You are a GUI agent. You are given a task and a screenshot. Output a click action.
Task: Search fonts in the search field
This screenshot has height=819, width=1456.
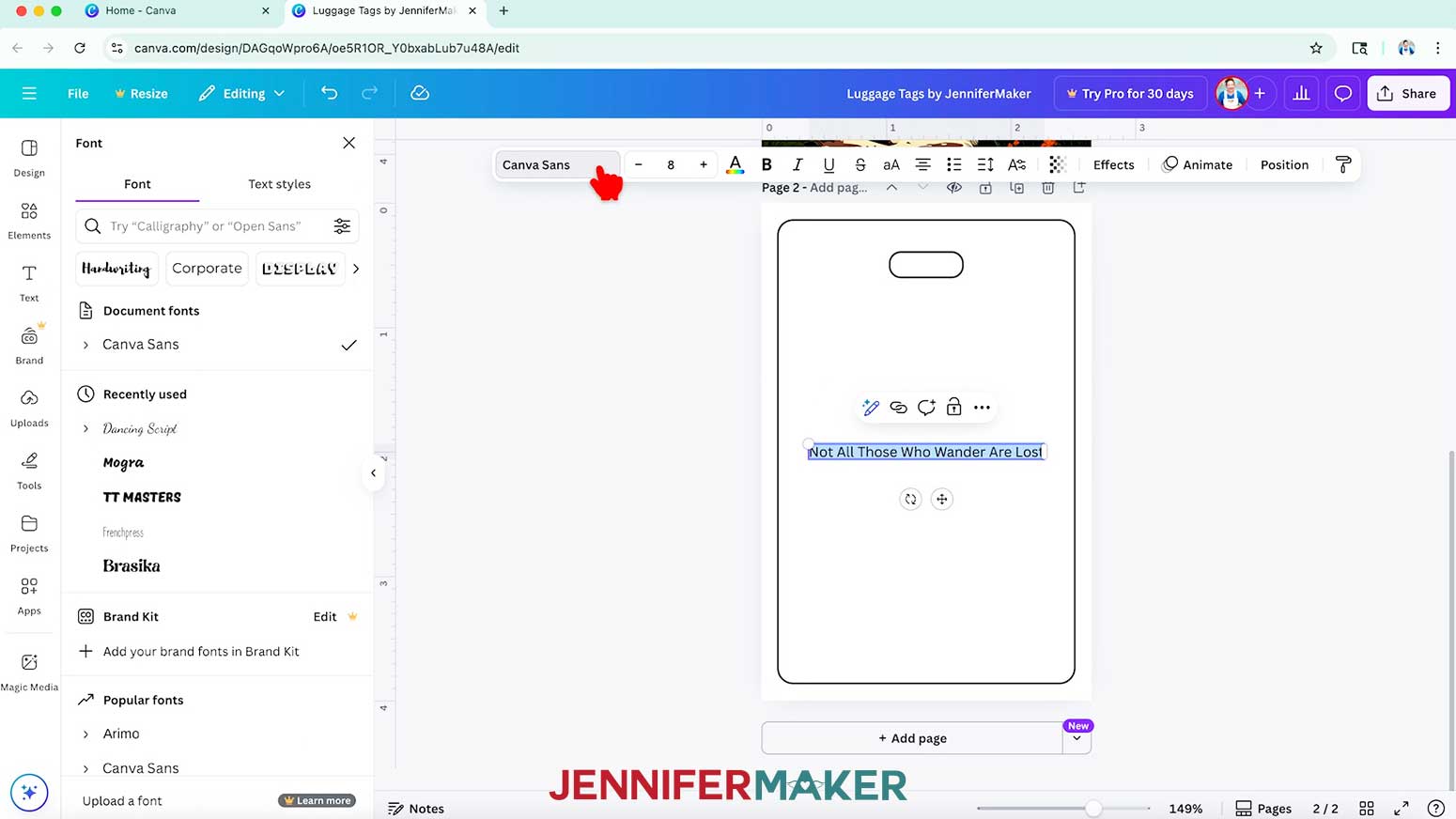coord(207,226)
